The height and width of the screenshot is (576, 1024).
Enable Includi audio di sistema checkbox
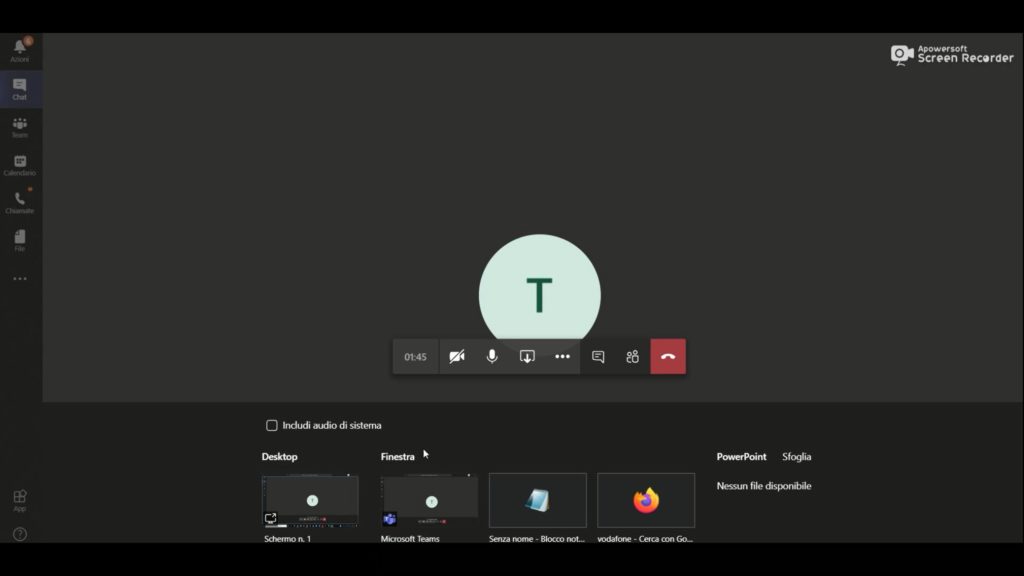pos(272,425)
